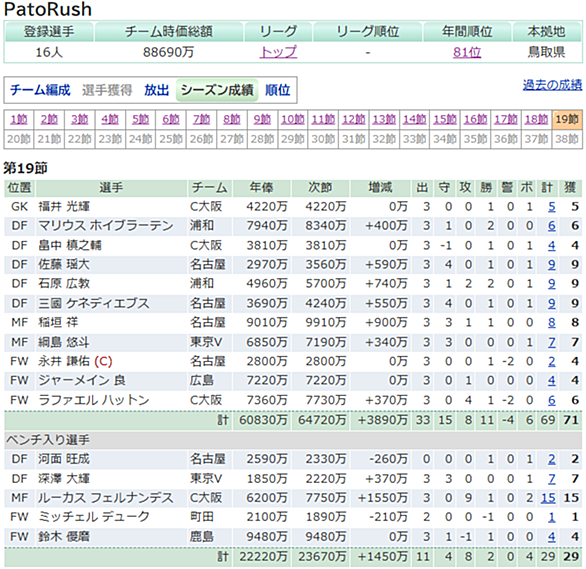The height and width of the screenshot is (569, 586).
Task: Go to 7節 results
Action: 201,120
